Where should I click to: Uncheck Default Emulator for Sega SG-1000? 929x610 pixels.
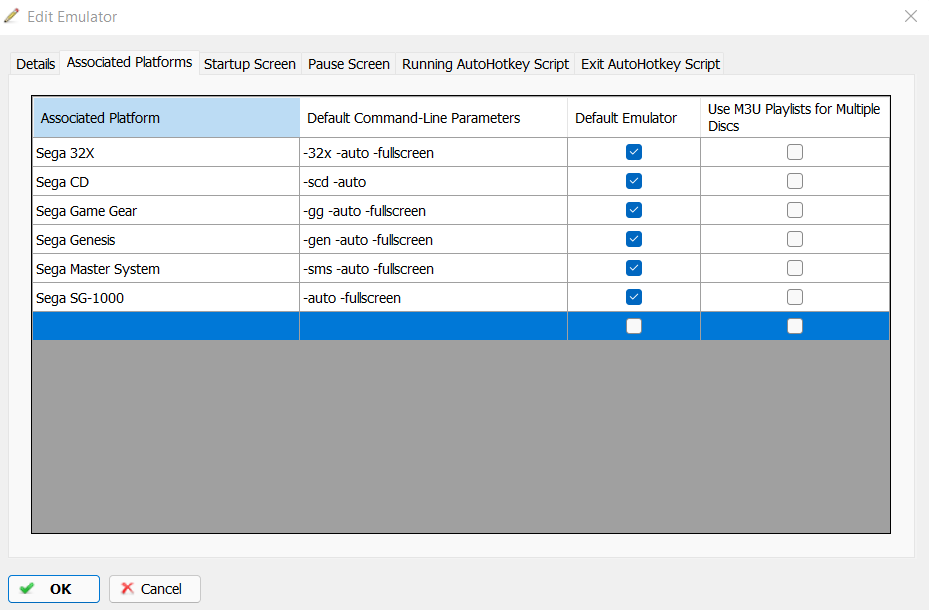(x=634, y=297)
